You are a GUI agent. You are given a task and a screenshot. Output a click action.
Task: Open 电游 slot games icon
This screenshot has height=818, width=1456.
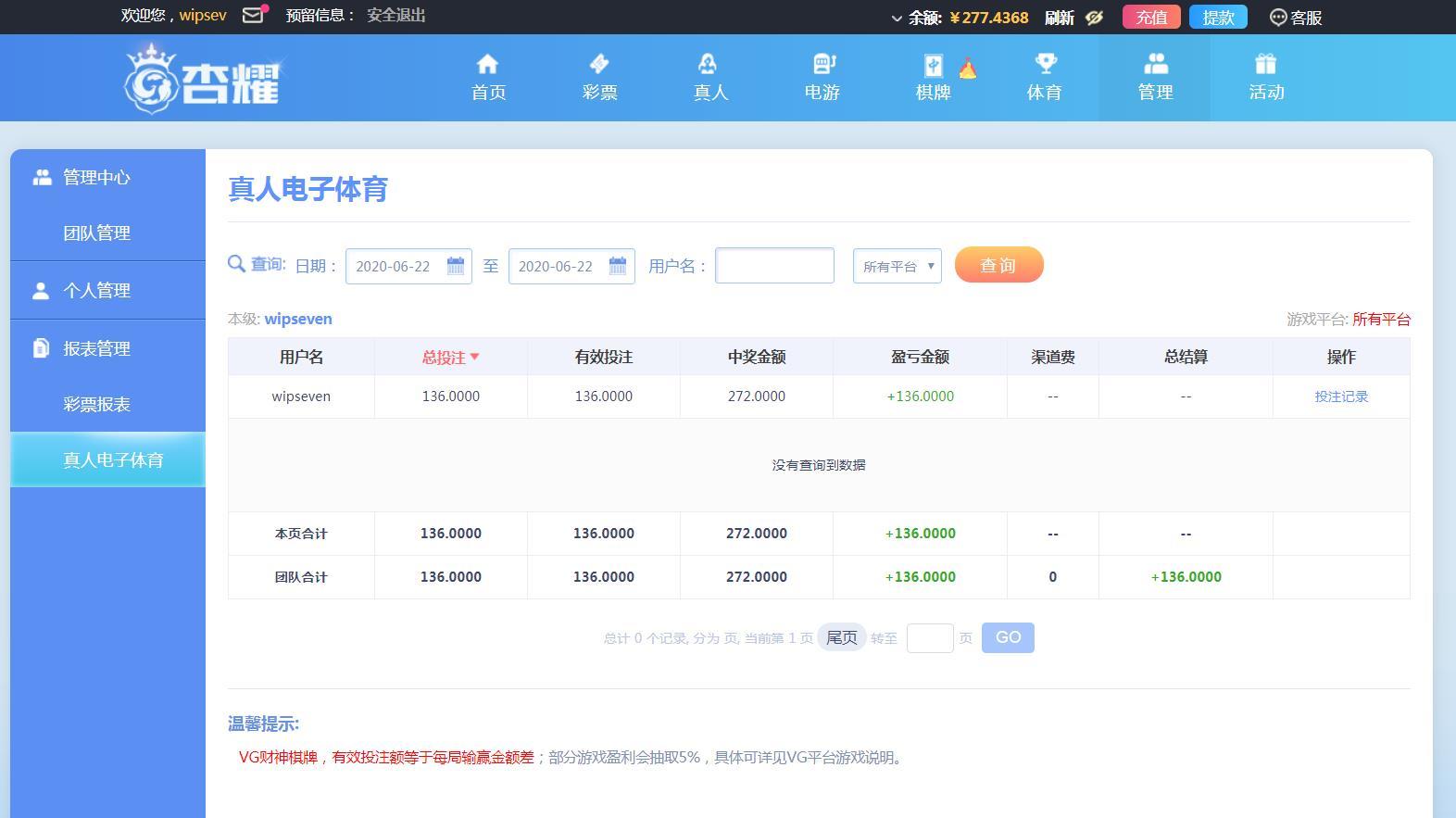[x=822, y=64]
